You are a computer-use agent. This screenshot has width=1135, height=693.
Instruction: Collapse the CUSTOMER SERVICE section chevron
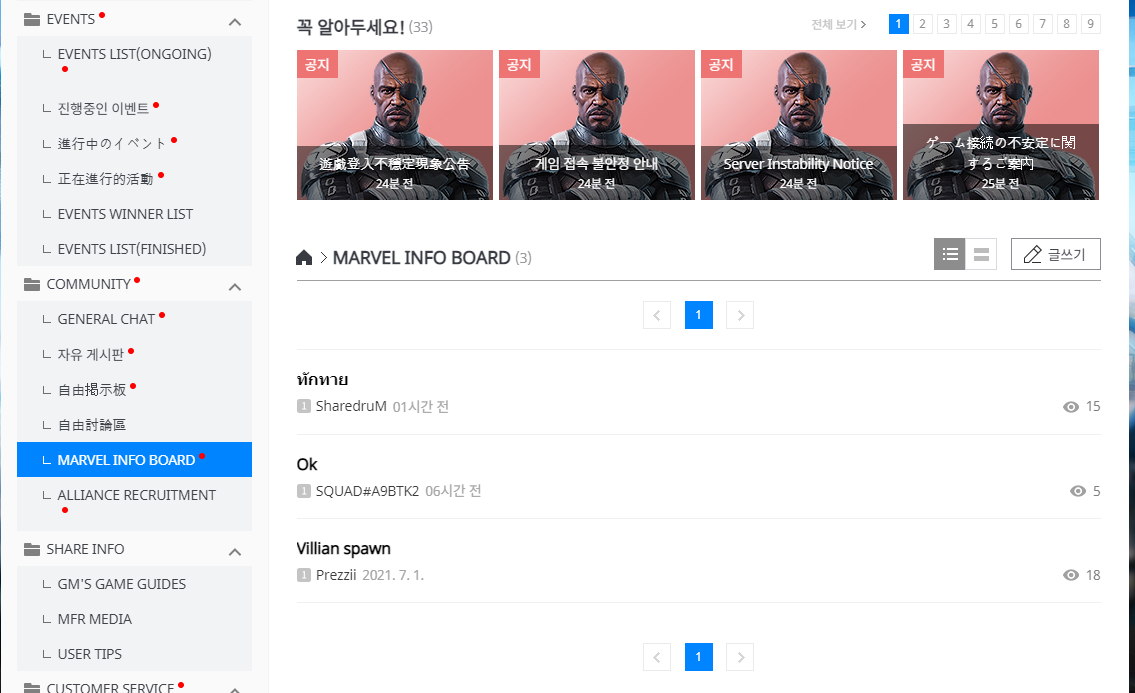(235, 689)
